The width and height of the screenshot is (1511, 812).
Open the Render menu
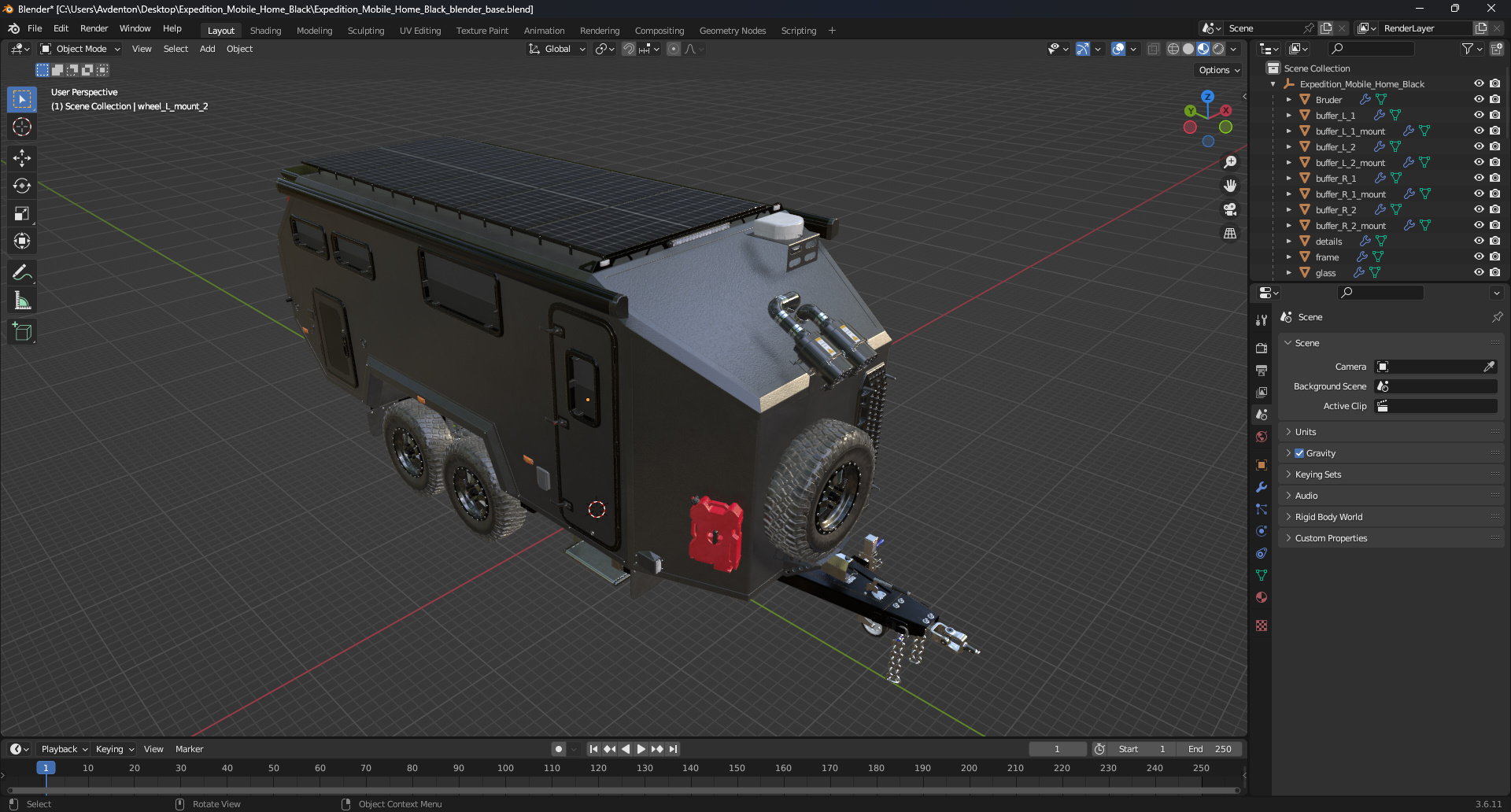94,28
